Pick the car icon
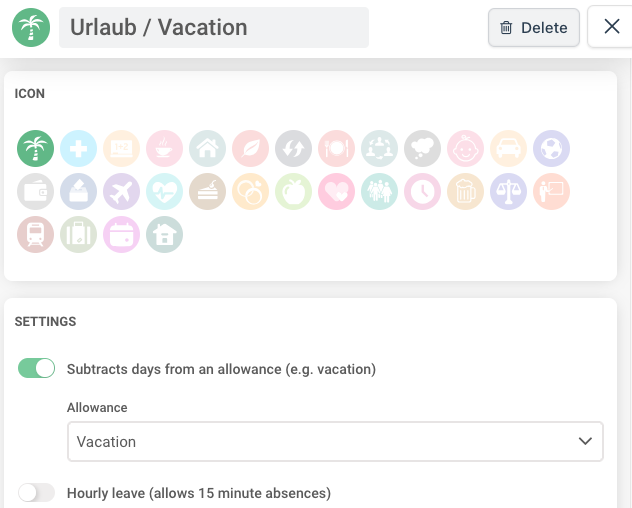Screen dimensions: 632x508 pos(509,148)
